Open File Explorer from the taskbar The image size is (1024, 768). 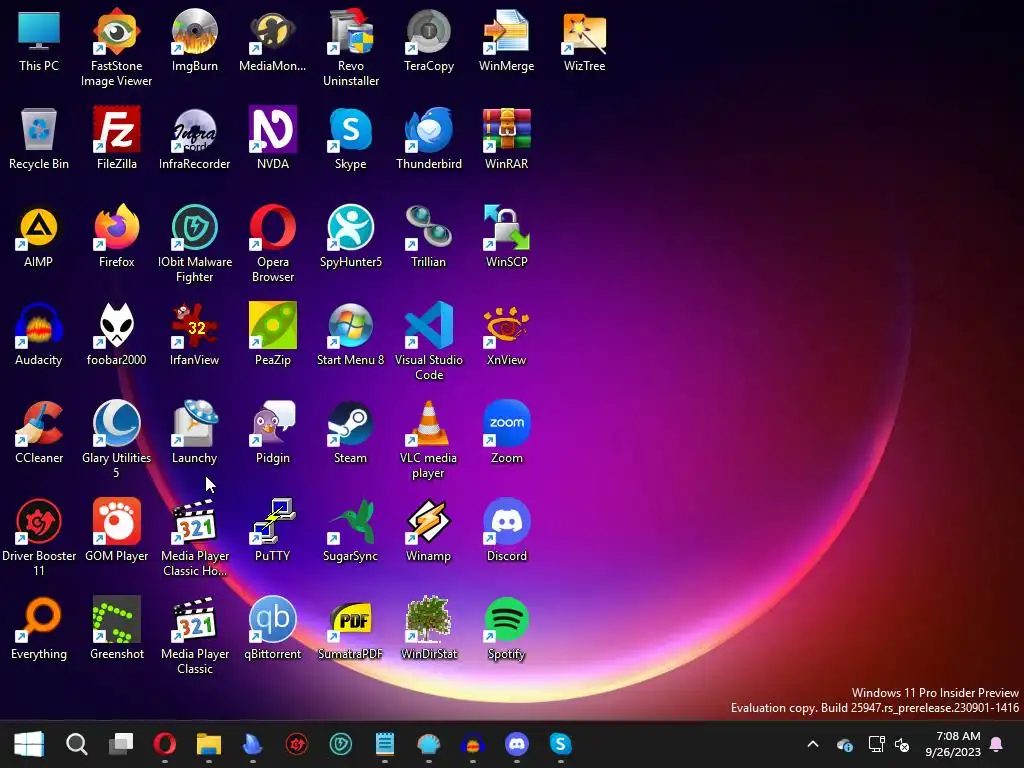click(x=209, y=744)
